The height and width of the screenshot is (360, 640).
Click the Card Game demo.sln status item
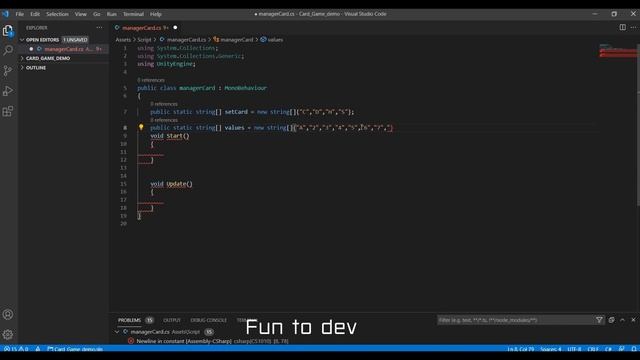click(x=75, y=349)
